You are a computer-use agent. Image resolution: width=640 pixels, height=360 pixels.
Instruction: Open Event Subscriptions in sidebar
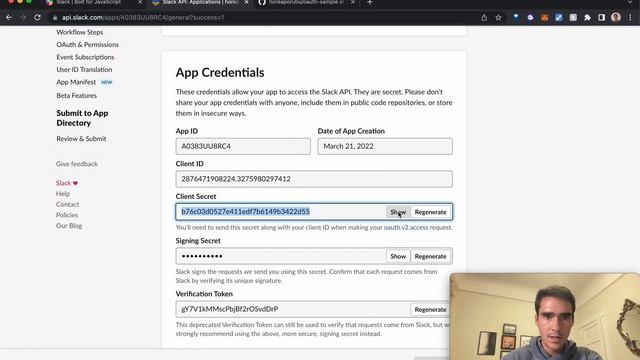(x=85, y=57)
